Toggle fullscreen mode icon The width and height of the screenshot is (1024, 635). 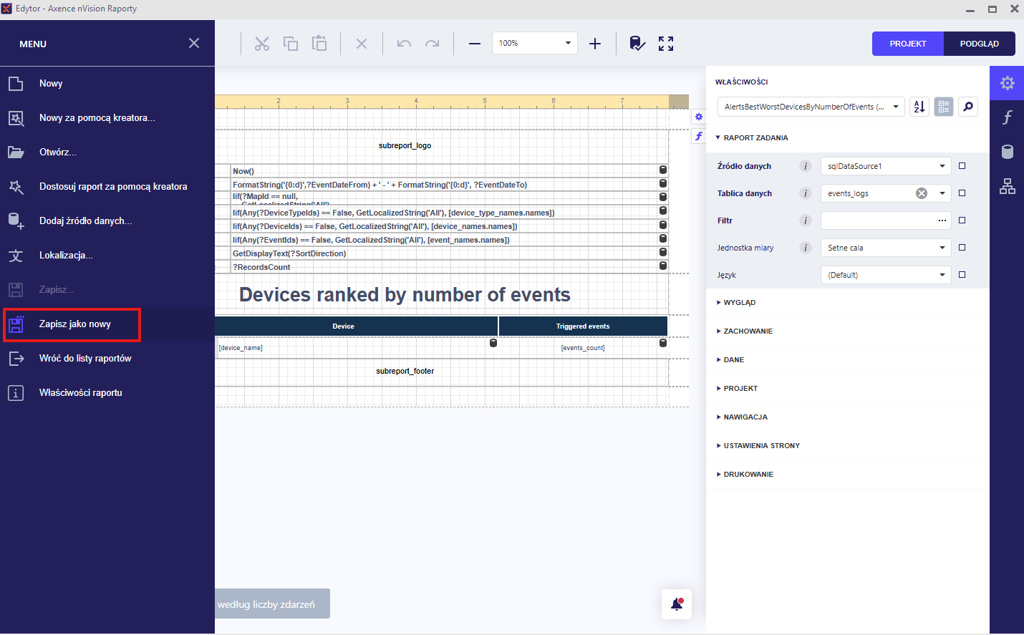pyautogui.click(x=666, y=44)
